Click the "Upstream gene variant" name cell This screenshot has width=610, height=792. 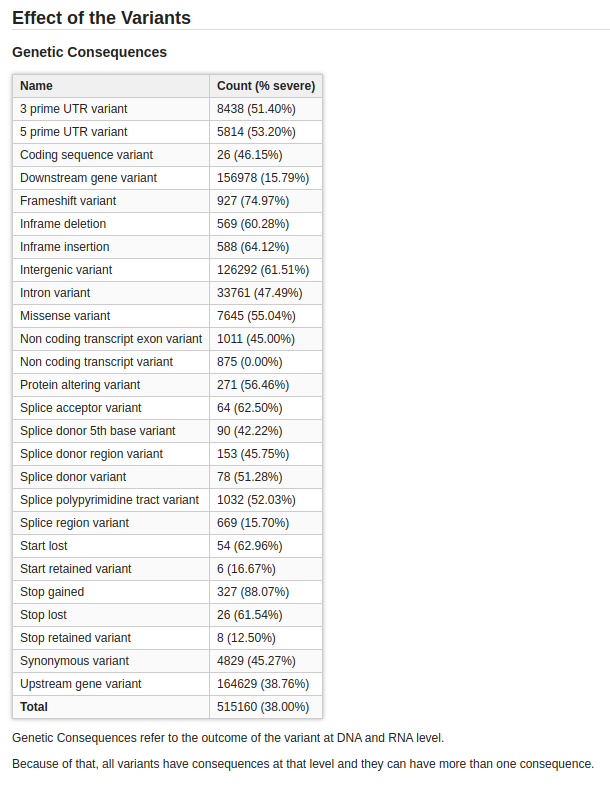(x=81, y=684)
